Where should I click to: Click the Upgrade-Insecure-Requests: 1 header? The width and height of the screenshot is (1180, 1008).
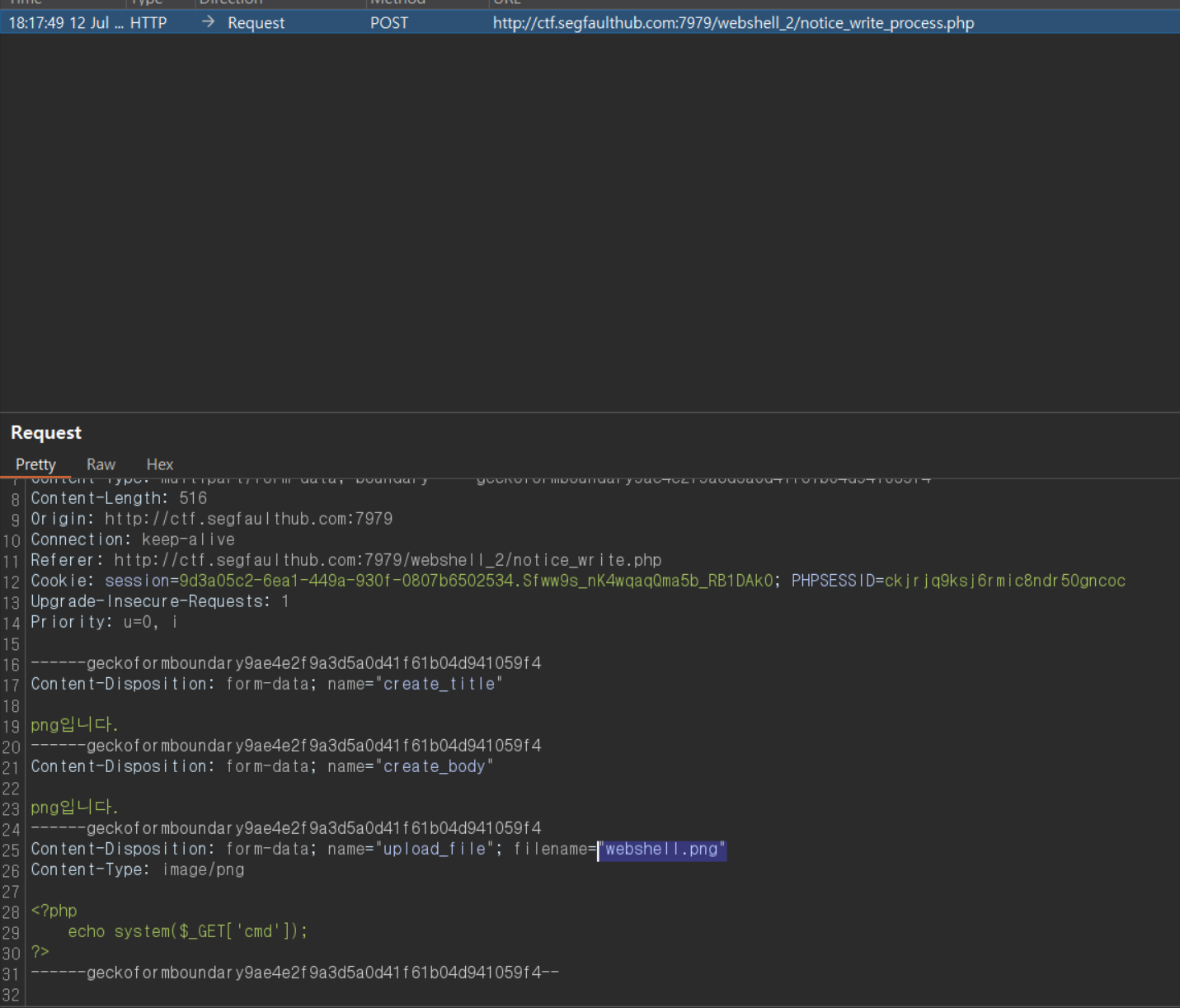tap(160, 601)
